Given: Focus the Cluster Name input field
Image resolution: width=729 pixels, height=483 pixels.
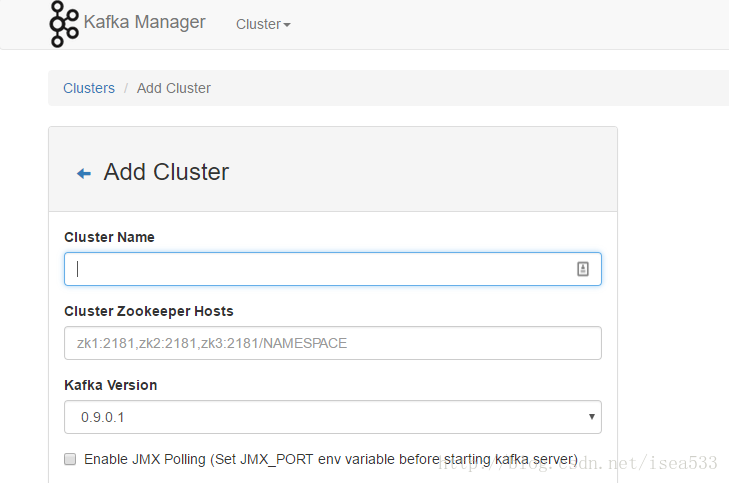Looking at the screenshot, I should point(333,269).
